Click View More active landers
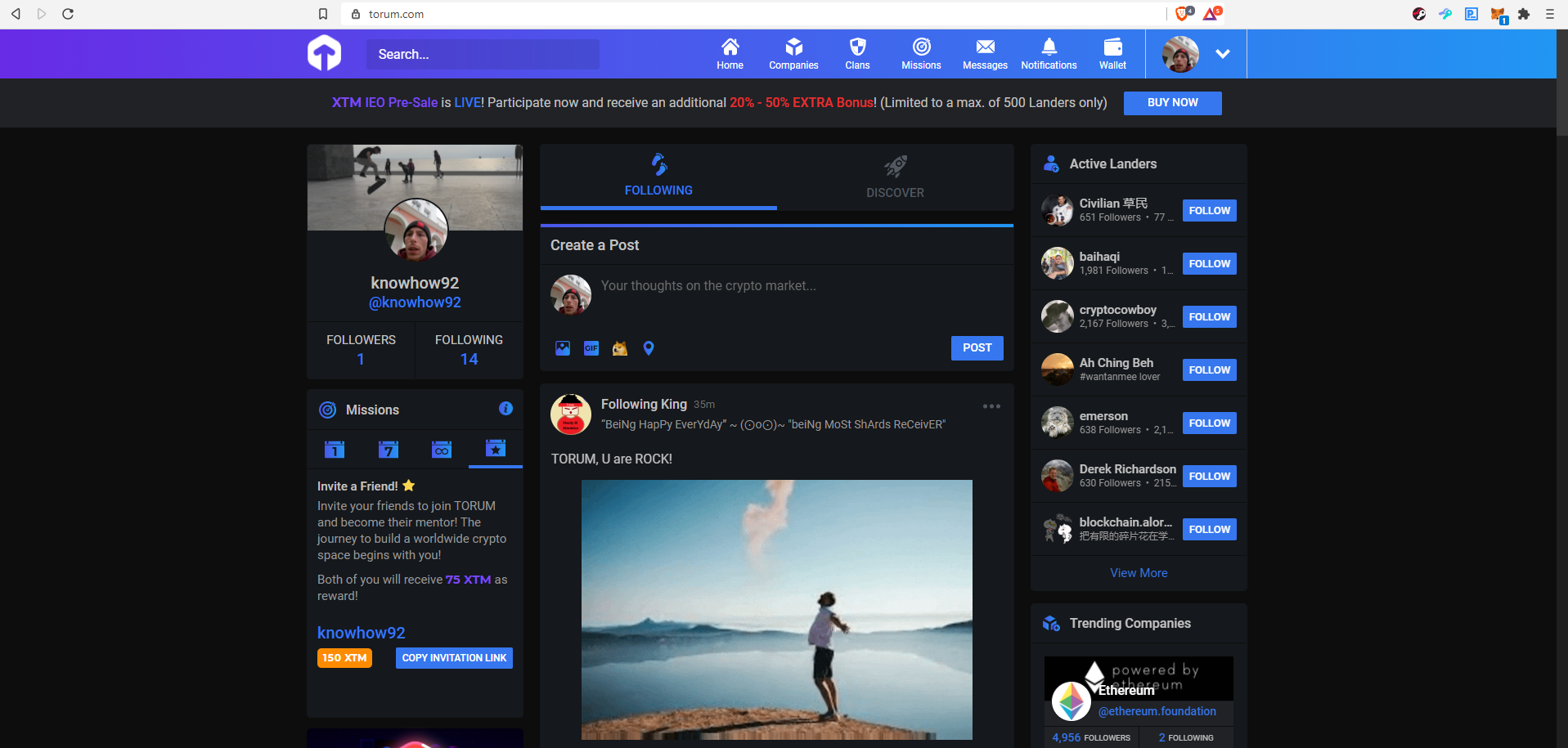Screen dimensions: 1568x748 point(1139,573)
